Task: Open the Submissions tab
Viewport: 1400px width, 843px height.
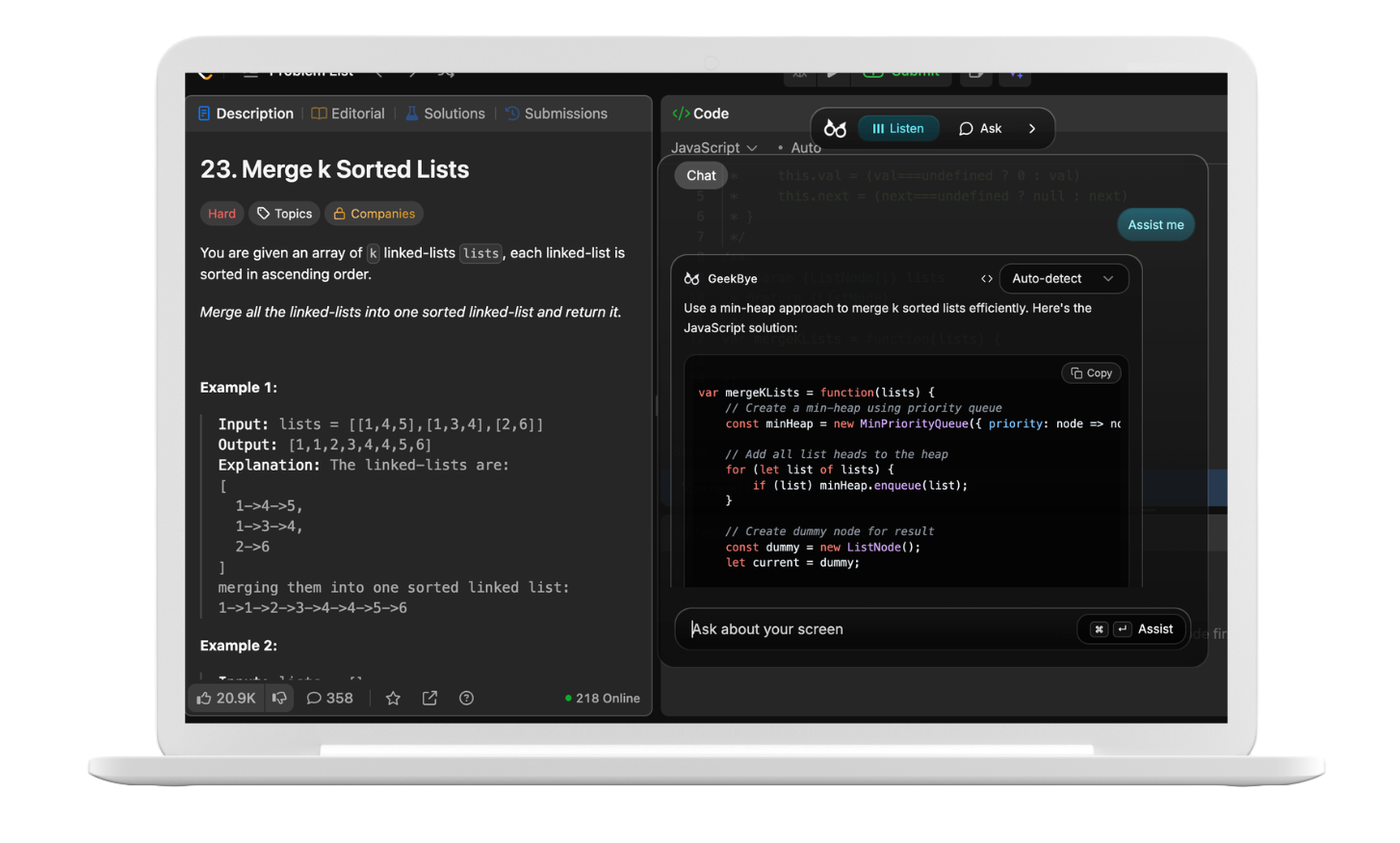Action: tap(565, 113)
